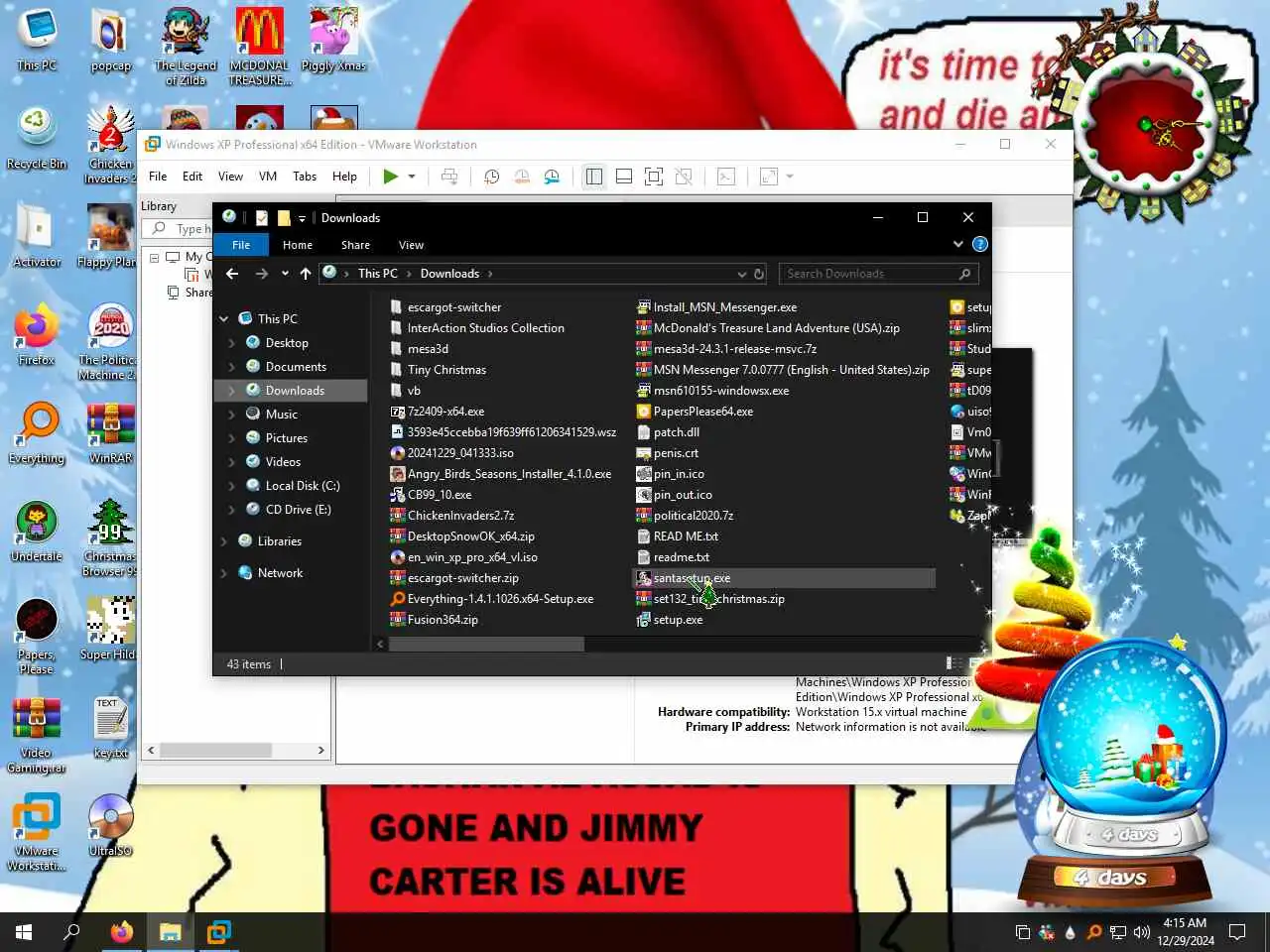Screen dimensions: 1270x952
Task: Open VMware Tabs menu
Action: 305,177
